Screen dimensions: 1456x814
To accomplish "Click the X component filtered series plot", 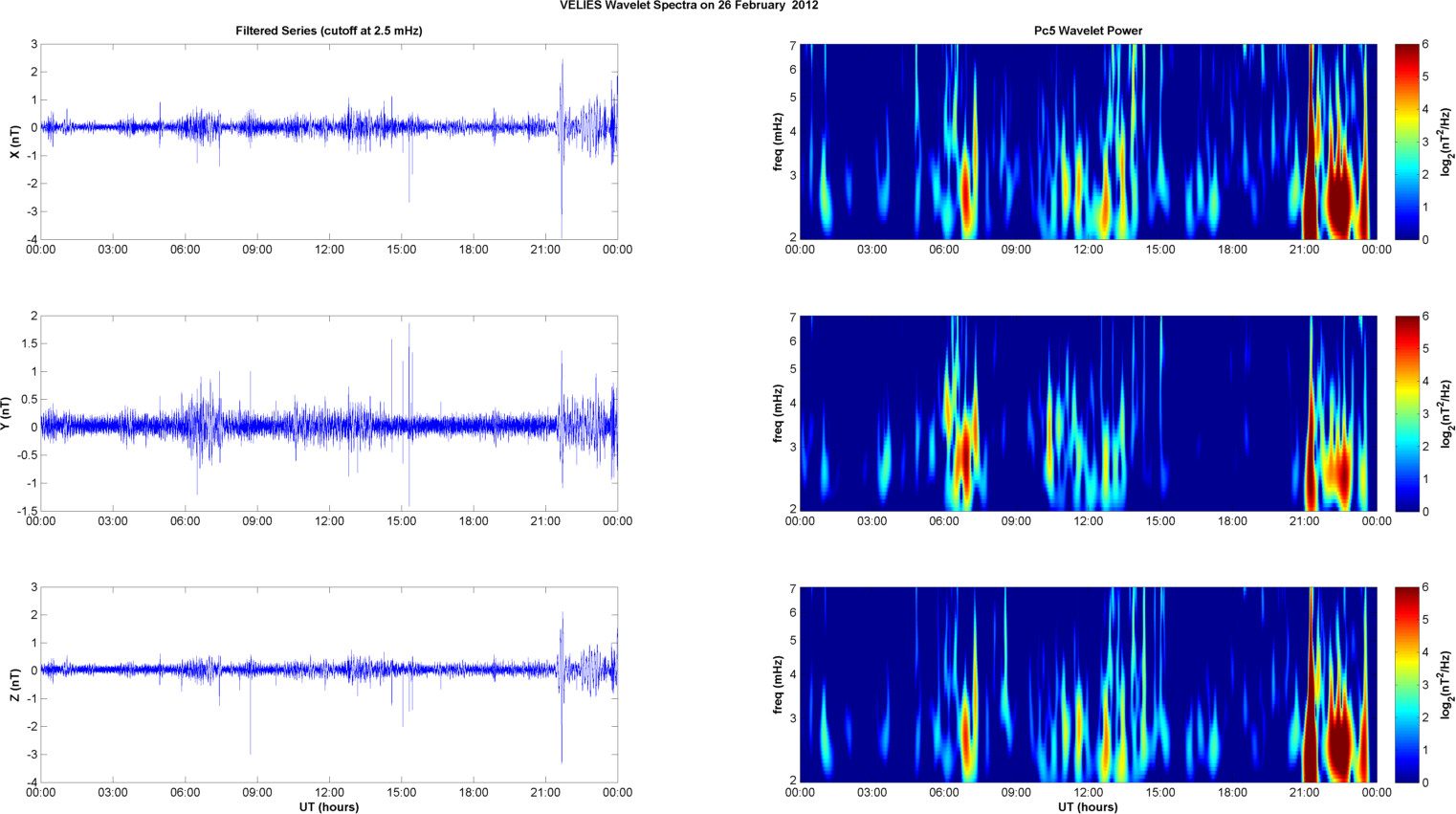I will coord(329,142).
